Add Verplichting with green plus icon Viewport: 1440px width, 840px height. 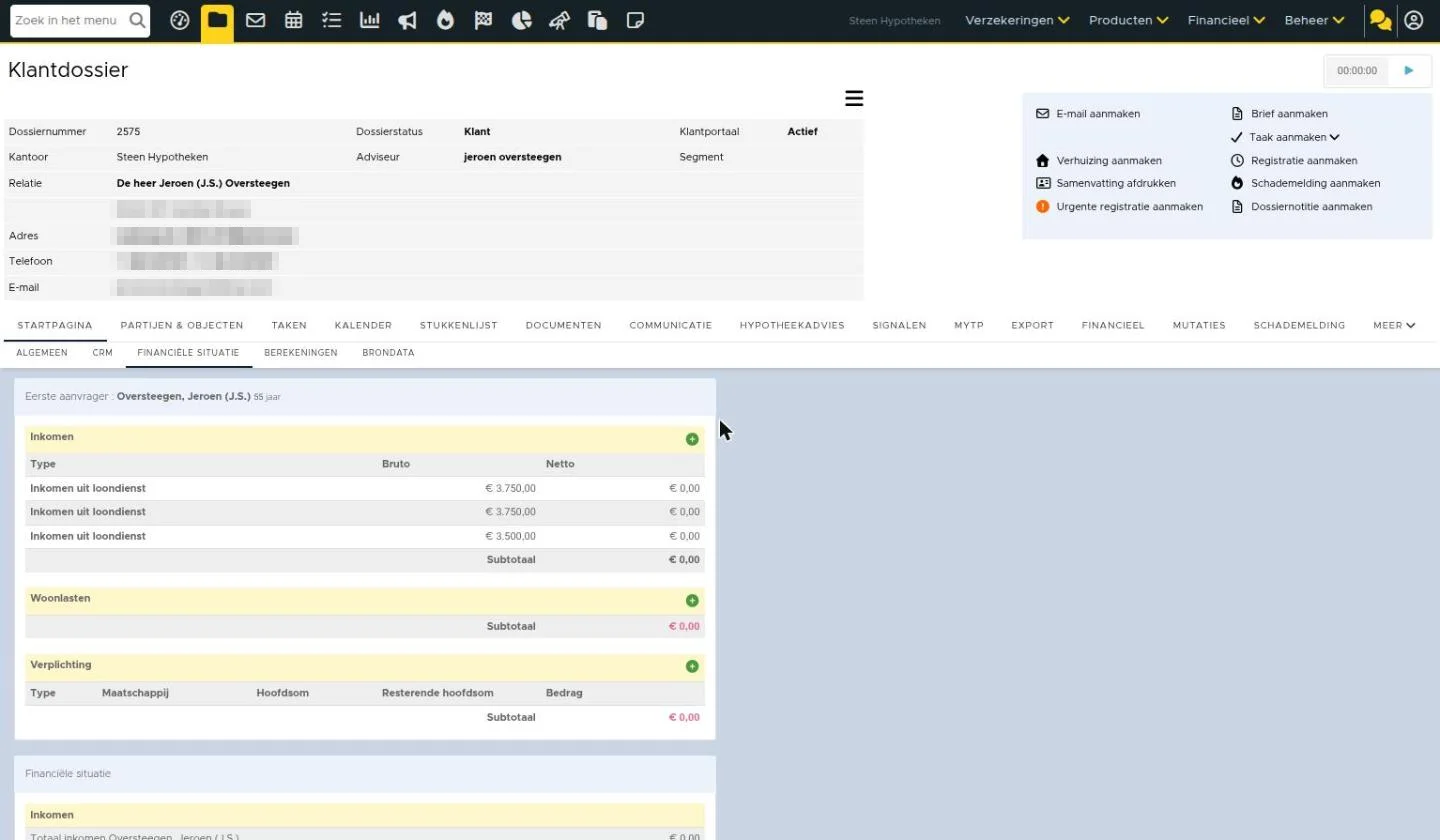(x=692, y=667)
